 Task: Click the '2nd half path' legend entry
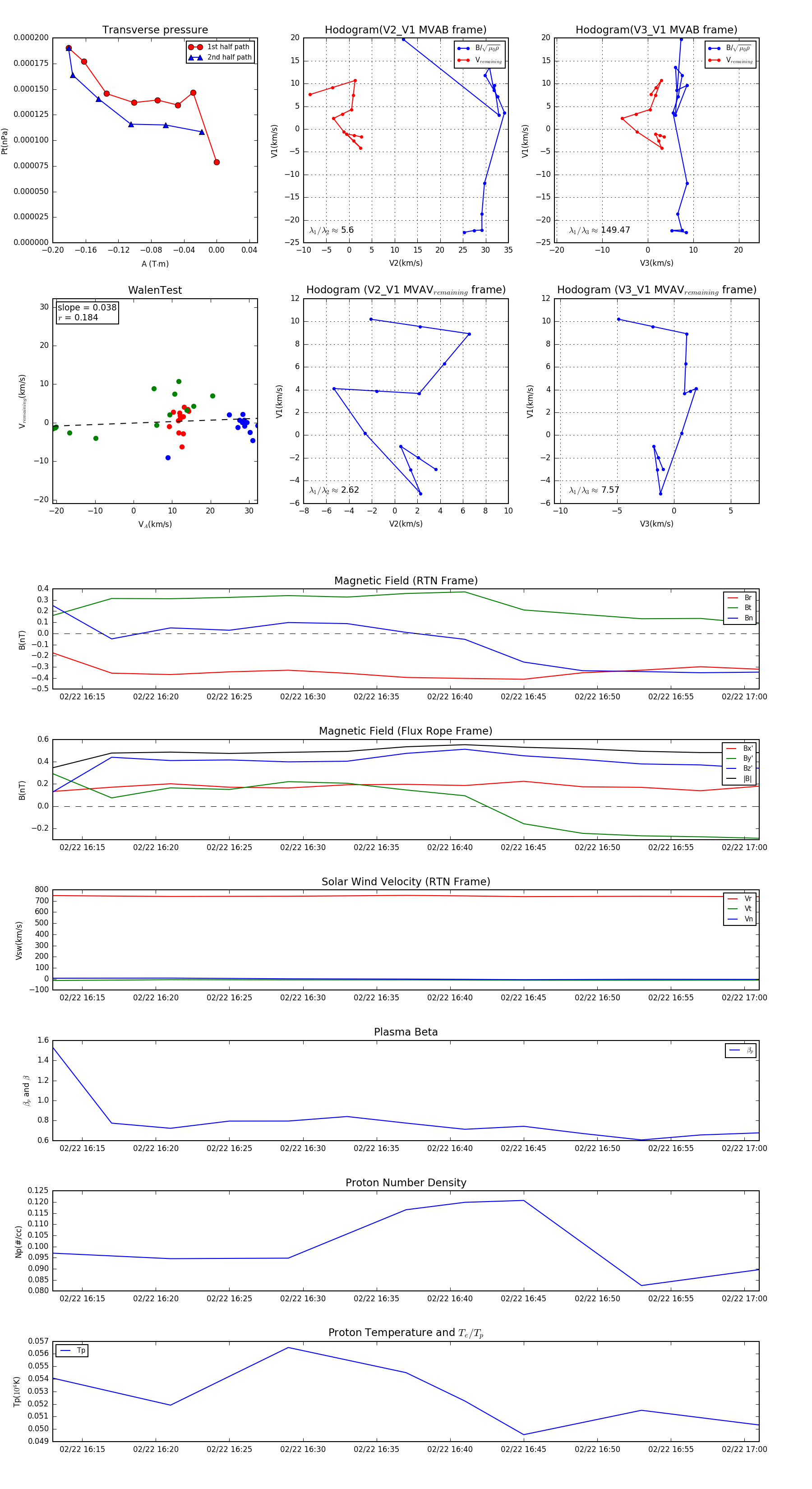click(220, 57)
